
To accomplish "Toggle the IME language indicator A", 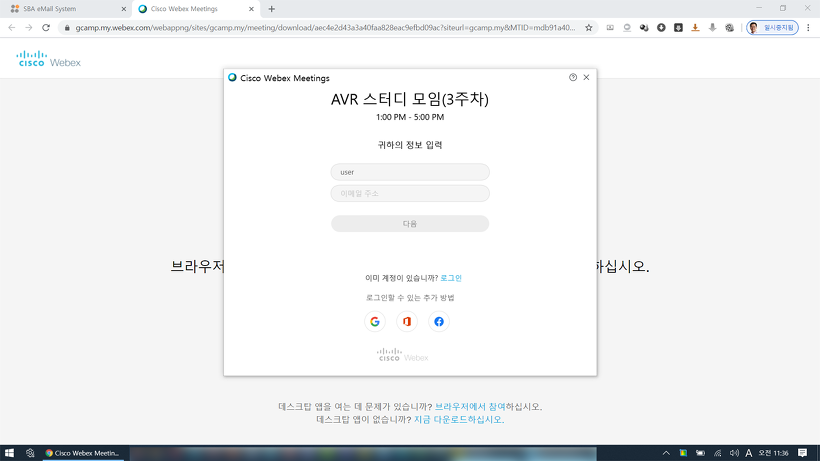I will [748, 453].
